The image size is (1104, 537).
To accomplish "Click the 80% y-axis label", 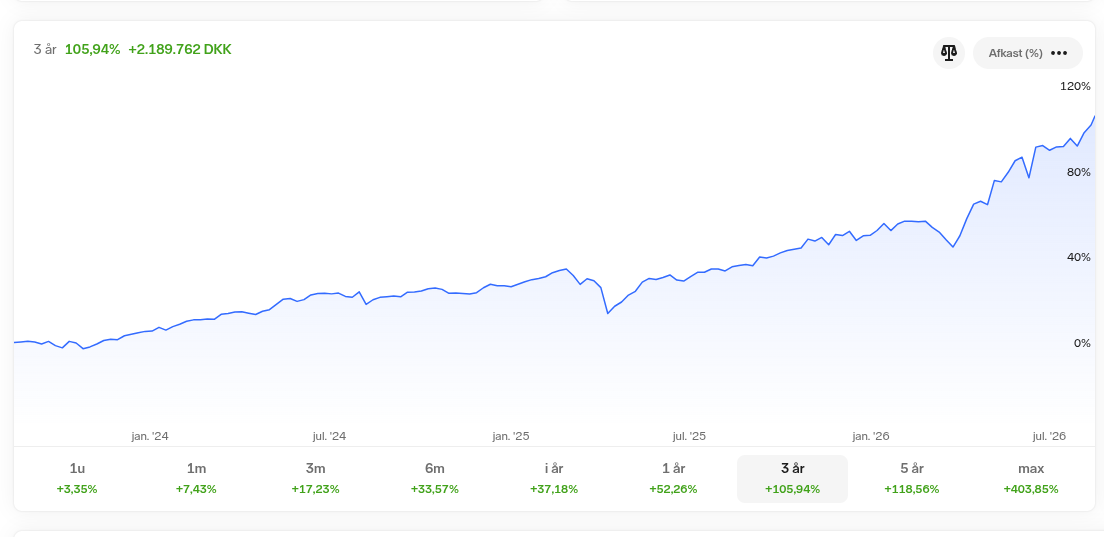I will [x=1080, y=172].
